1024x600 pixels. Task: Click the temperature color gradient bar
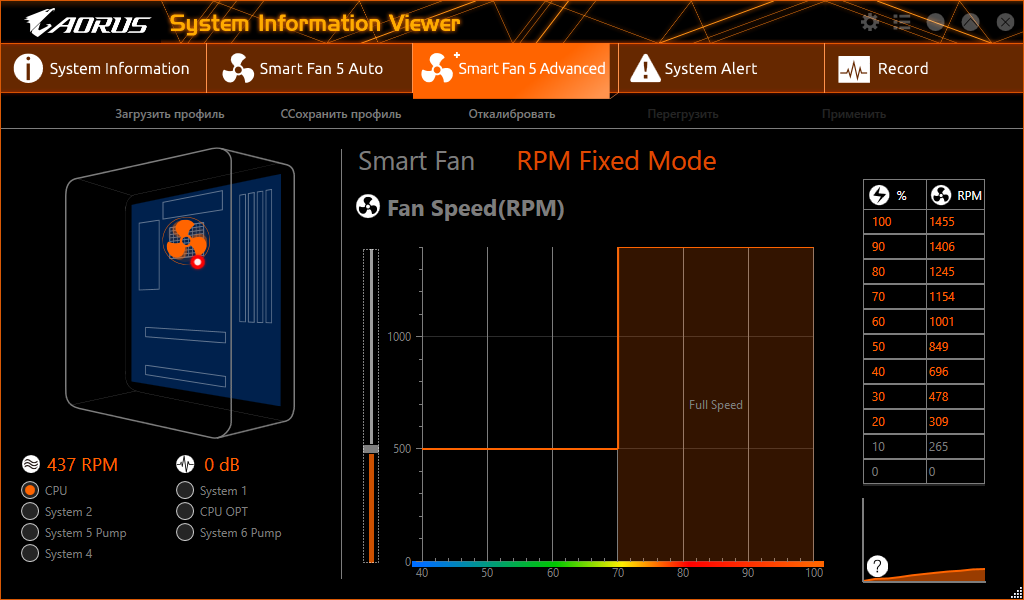[618, 563]
